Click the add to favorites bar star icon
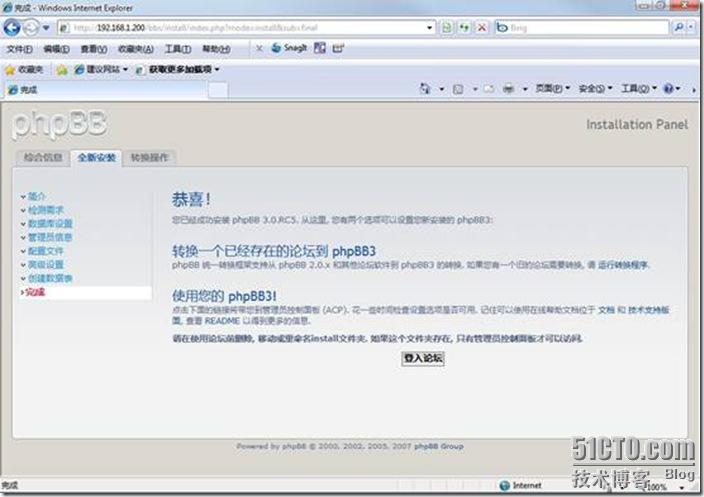The width and height of the screenshot is (704, 497). pos(62,70)
